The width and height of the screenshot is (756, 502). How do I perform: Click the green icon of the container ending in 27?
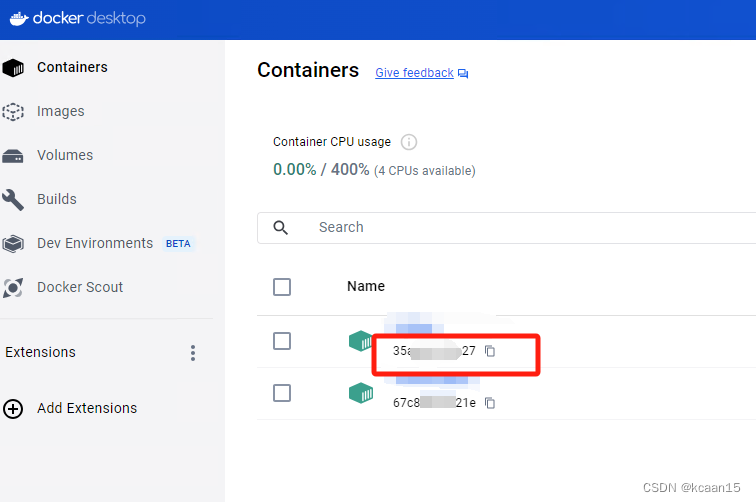[360, 341]
